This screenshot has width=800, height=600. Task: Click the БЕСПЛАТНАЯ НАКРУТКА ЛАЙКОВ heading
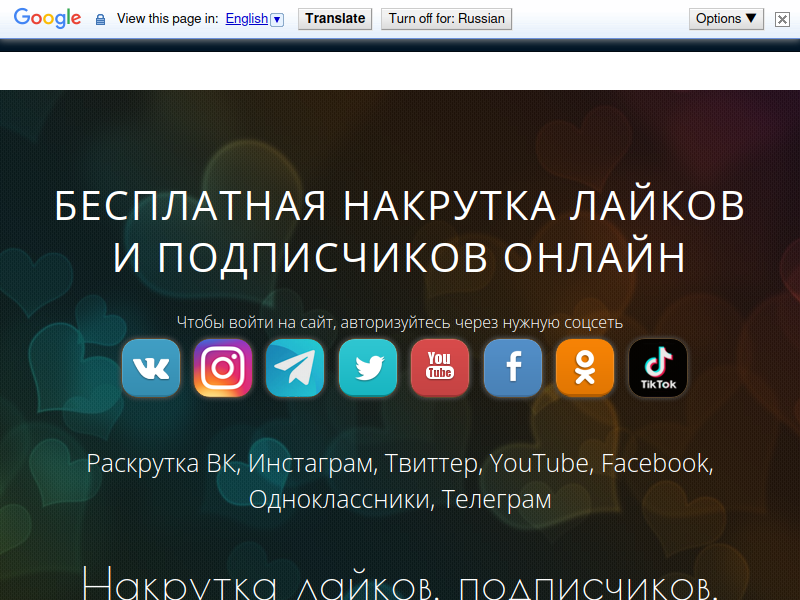pos(399,206)
